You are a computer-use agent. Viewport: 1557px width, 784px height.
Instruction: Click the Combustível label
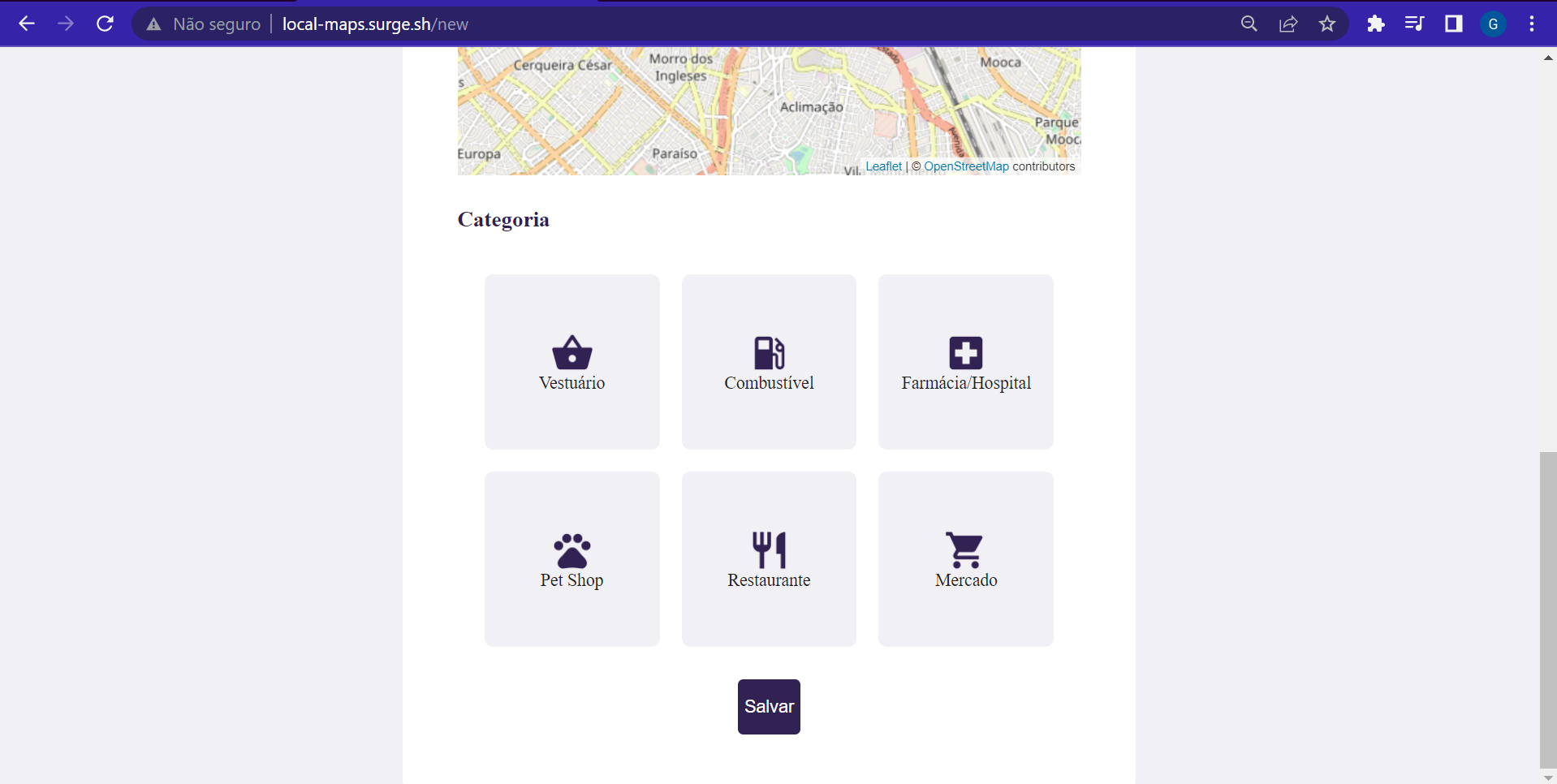[769, 383]
